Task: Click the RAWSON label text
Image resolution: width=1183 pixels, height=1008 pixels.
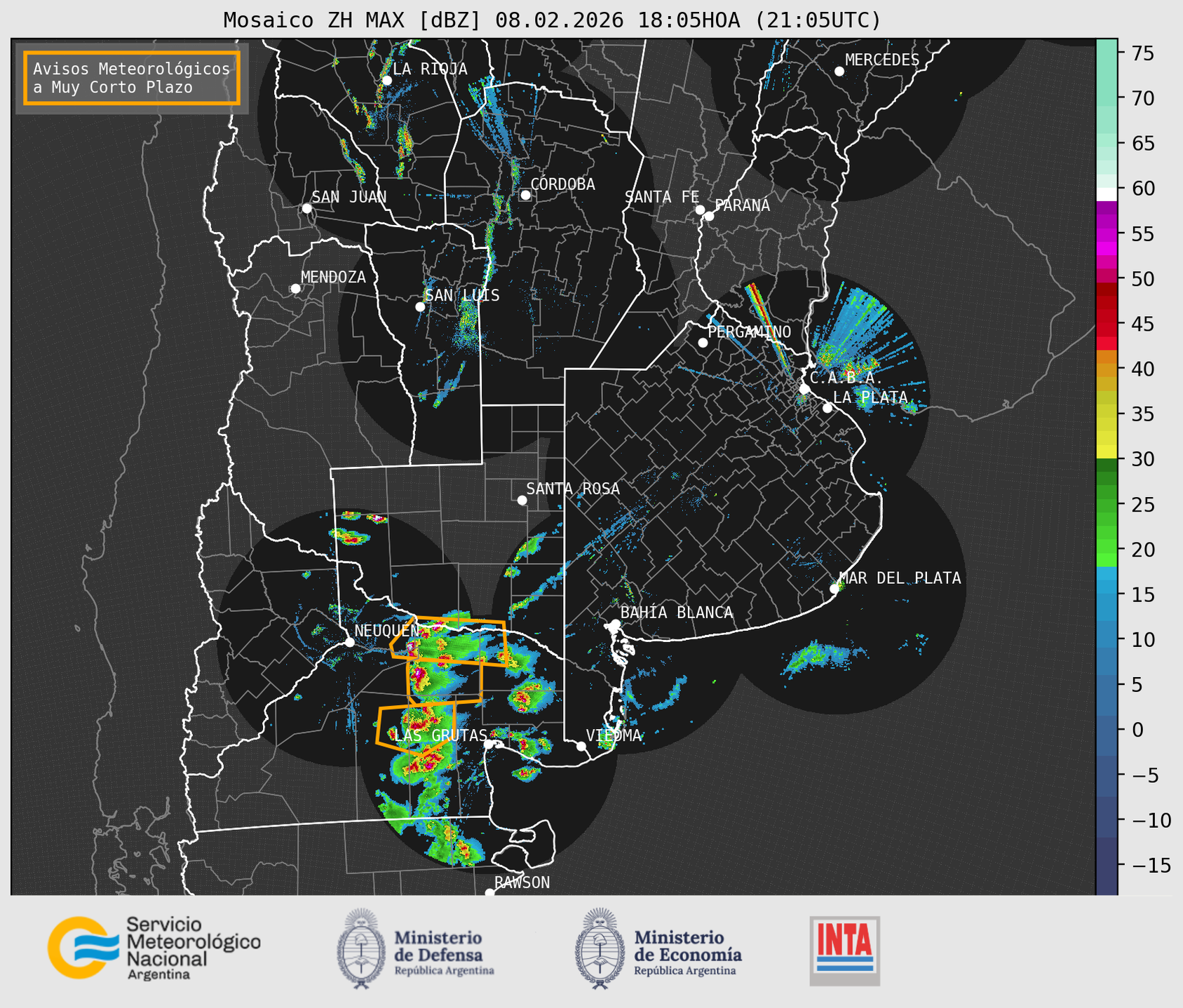Action: (522, 882)
